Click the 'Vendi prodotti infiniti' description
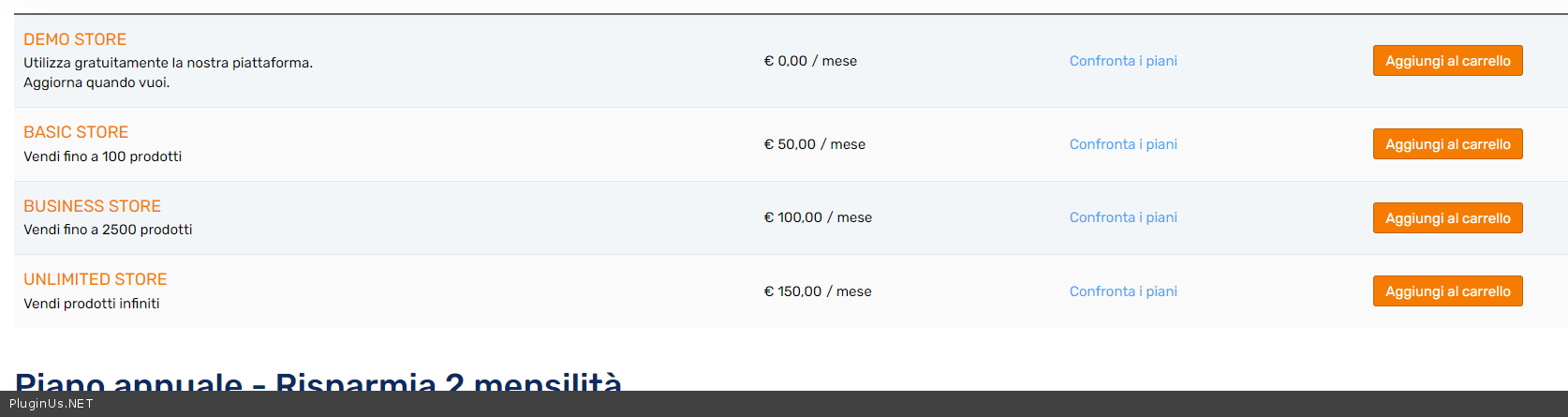The height and width of the screenshot is (417, 1568). (92, 304)
